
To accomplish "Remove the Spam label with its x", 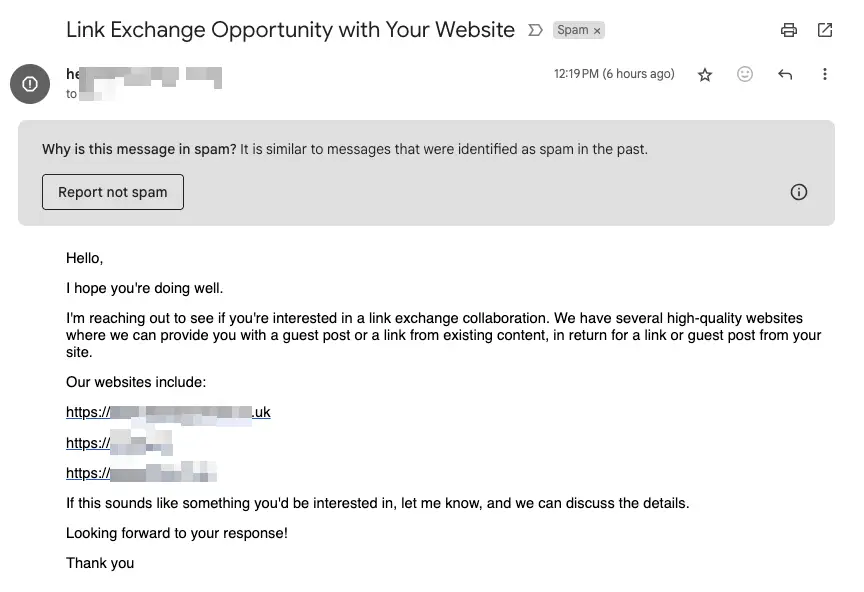I will [x=597, y=31].
